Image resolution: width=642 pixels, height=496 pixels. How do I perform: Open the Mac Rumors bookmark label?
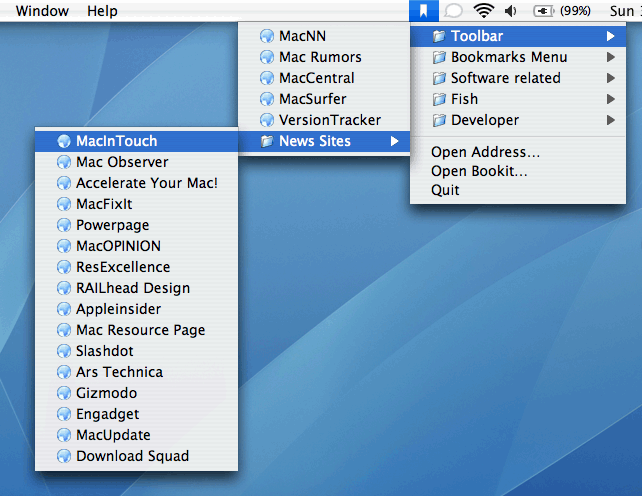pos(320,57)
